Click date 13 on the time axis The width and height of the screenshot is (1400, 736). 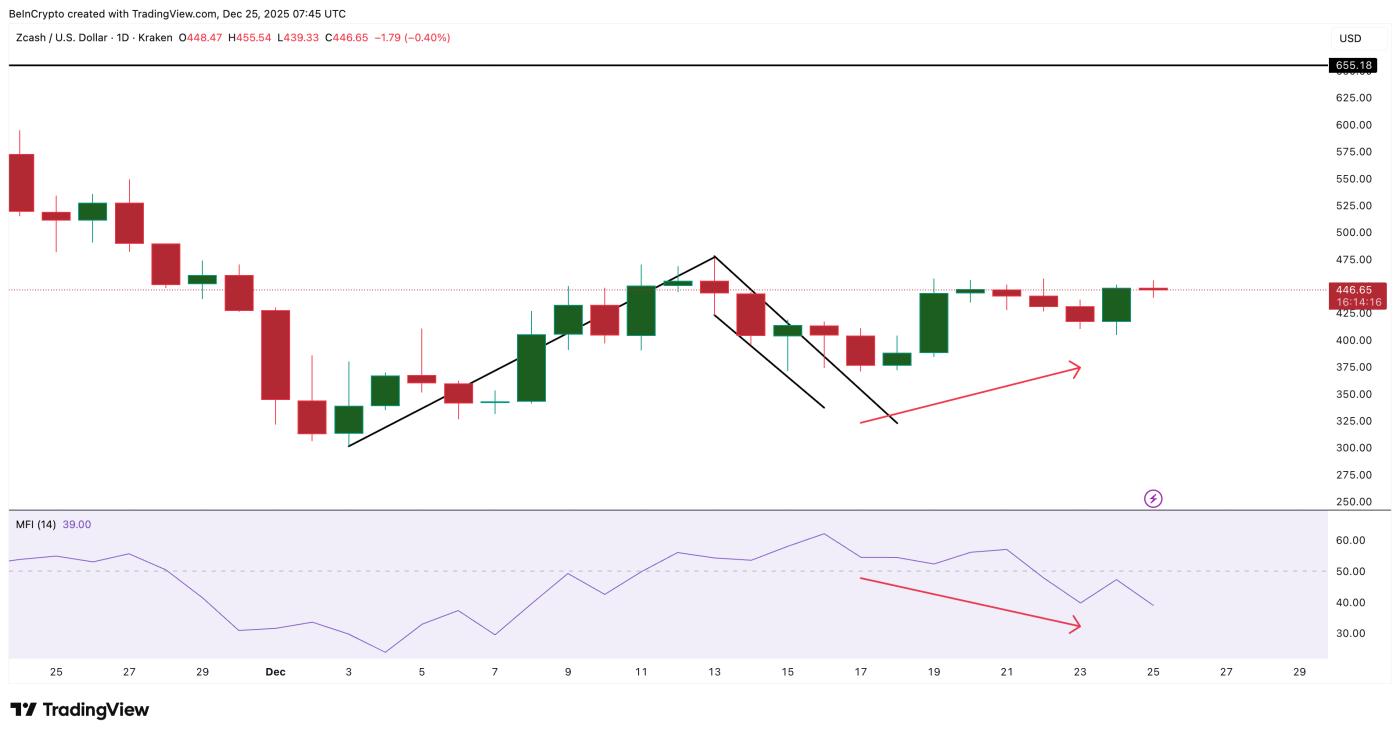pyautogui.click(x=714, y=672)
